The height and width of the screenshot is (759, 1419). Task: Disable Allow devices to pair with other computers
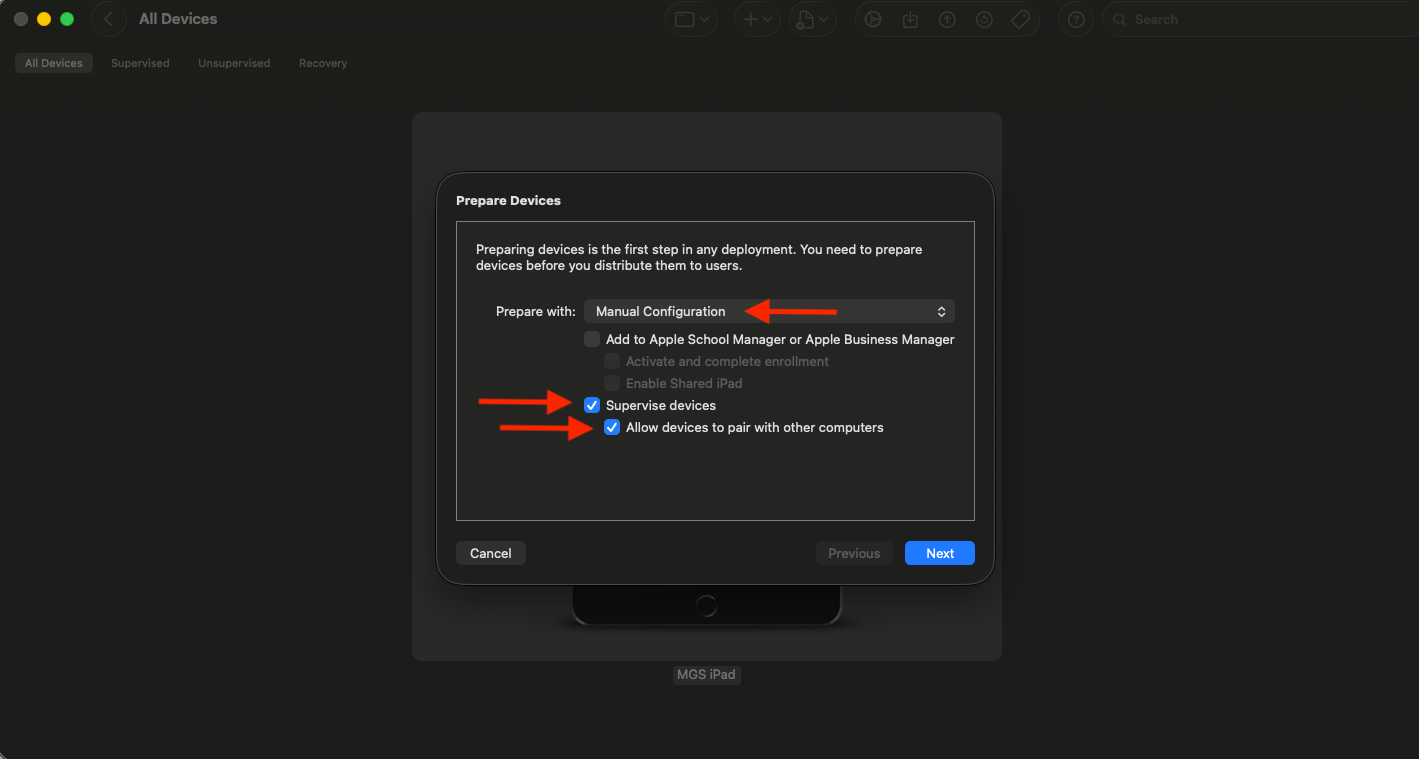[612, 427]
